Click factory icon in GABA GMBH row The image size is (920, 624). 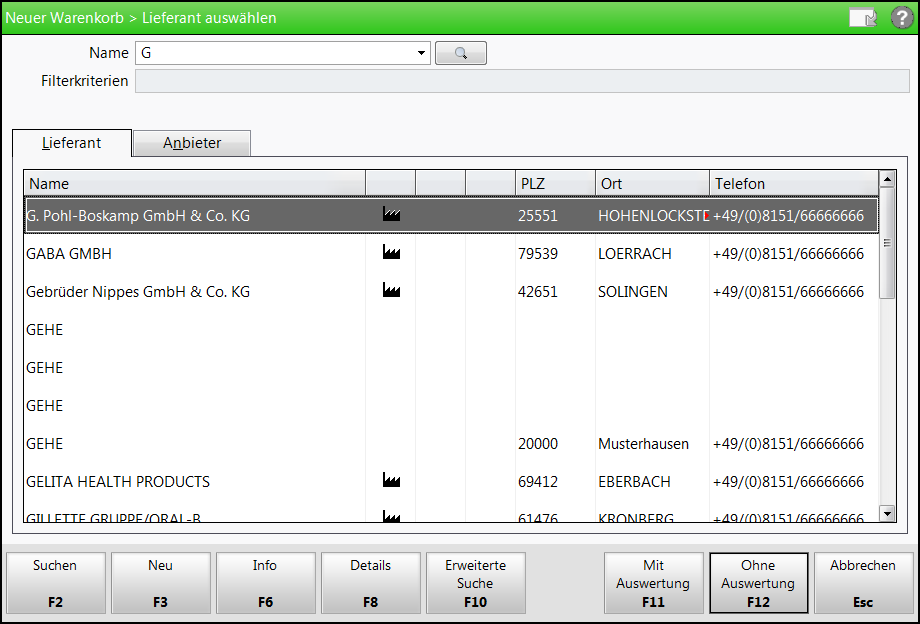click(391, 252)
